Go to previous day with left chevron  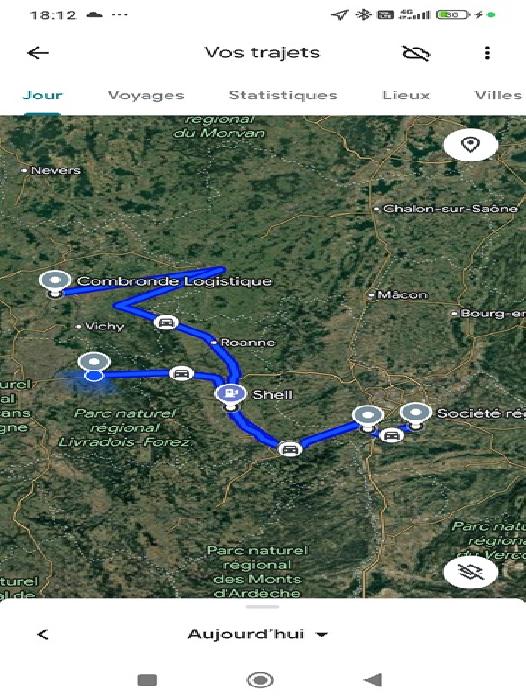coord(43,634)
